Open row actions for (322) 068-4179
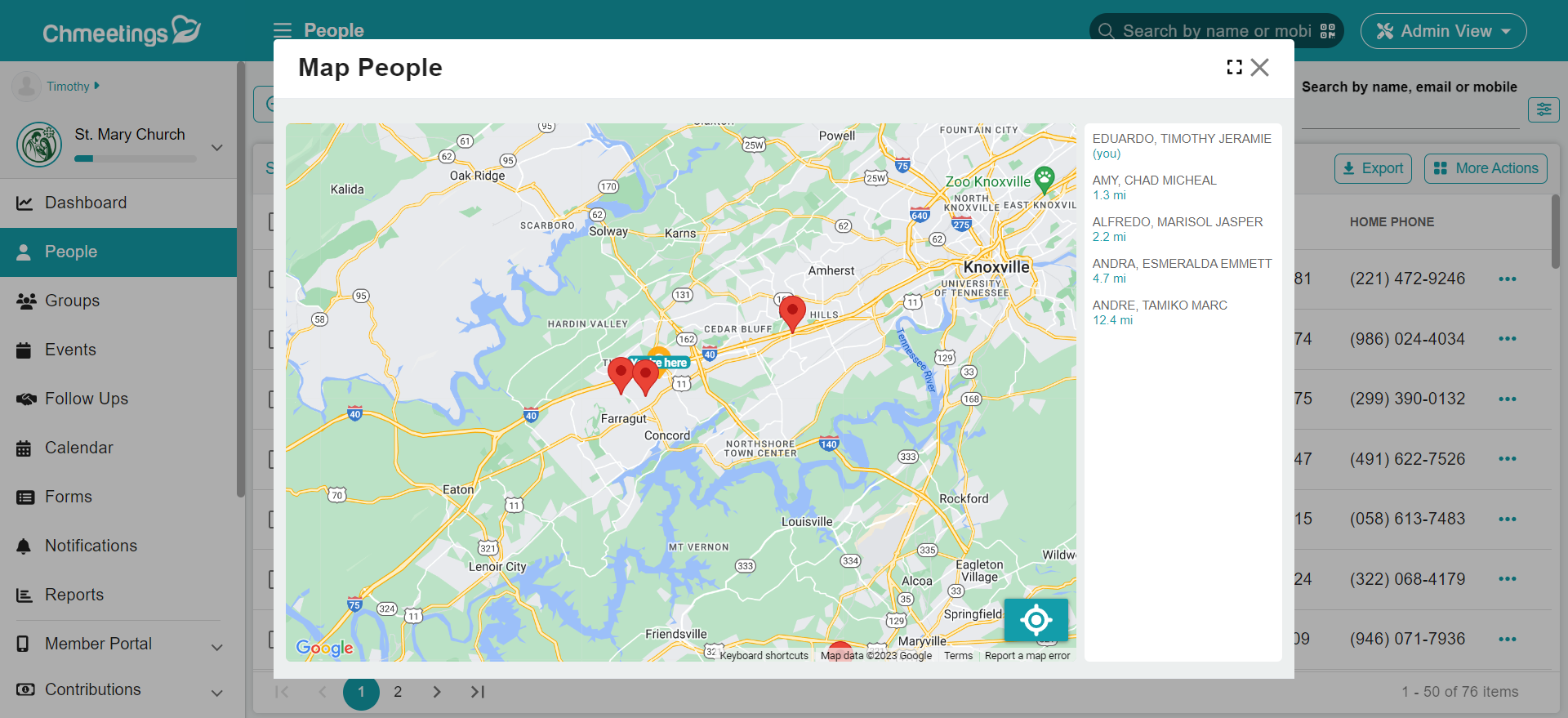 tap(1508, 579)
